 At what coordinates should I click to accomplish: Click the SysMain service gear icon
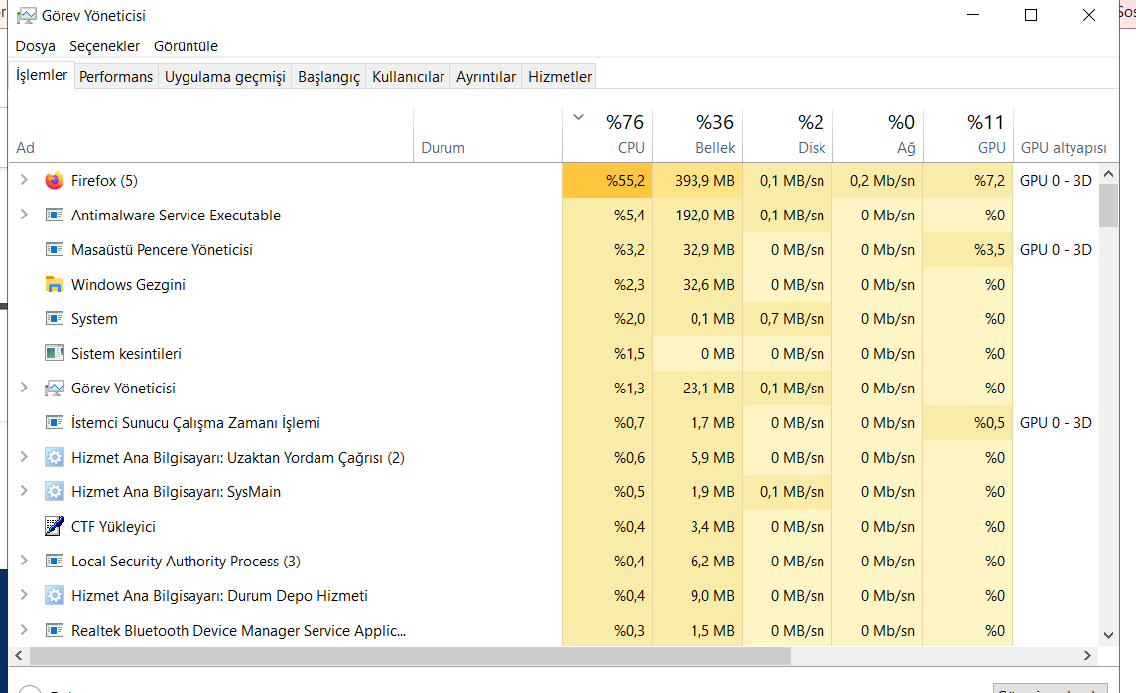(54, 492)
